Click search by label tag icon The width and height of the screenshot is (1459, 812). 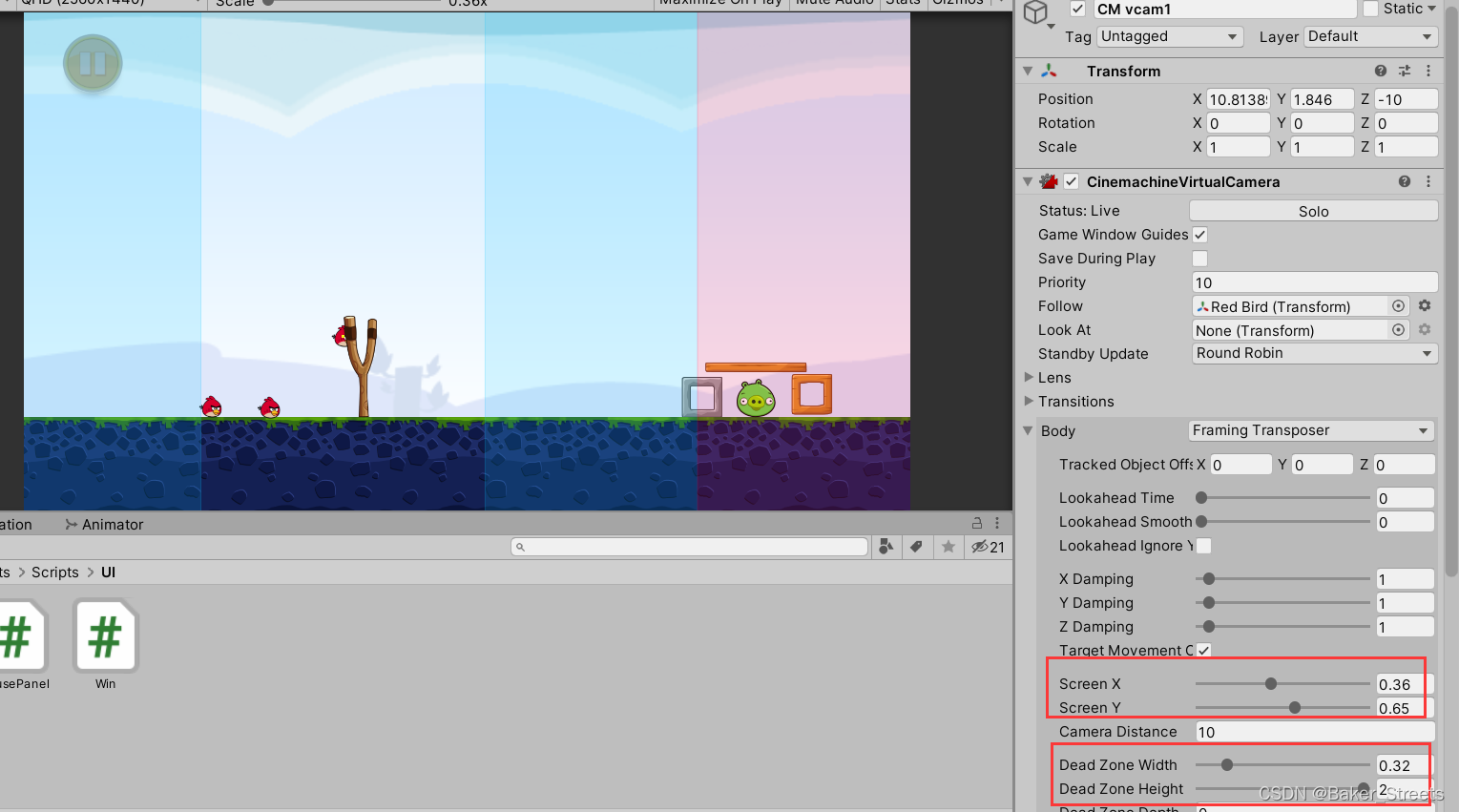(916, 547)
